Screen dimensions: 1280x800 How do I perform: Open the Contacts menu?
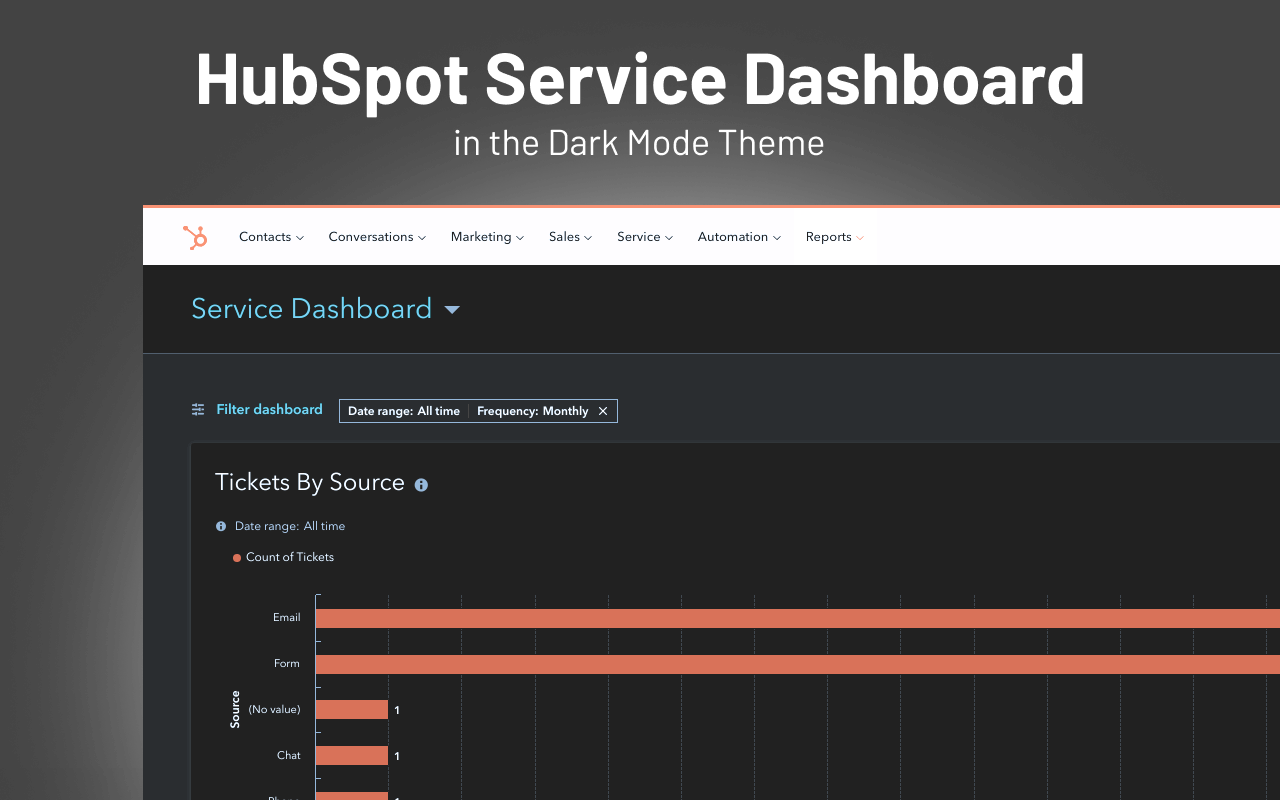(265, 236)
